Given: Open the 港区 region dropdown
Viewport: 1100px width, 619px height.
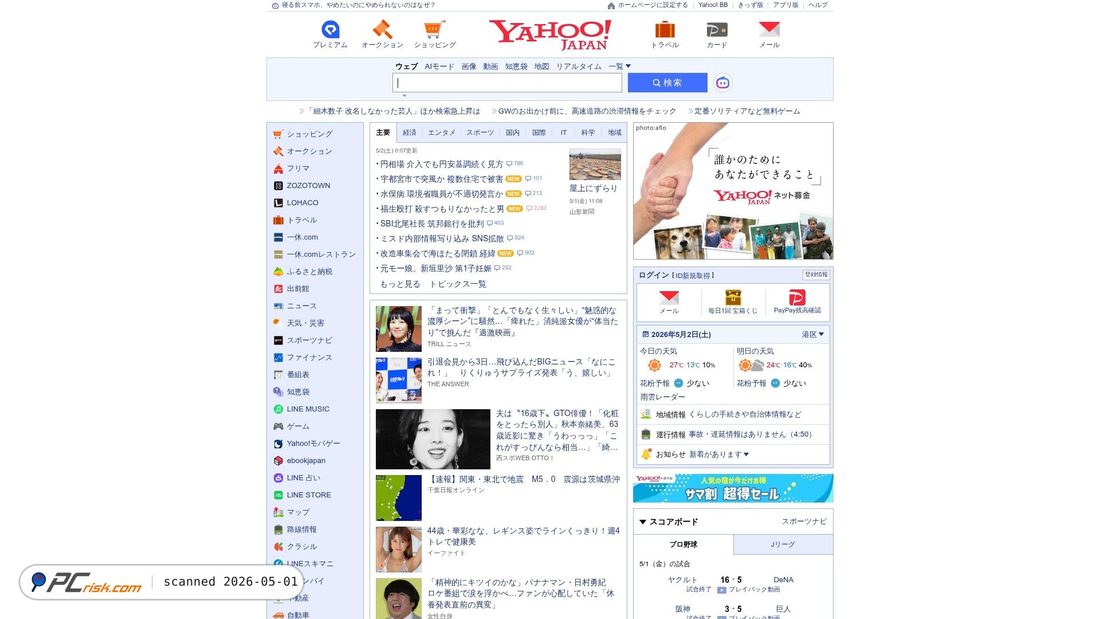Looking at the screenshot, I should (x=813, y=335).
